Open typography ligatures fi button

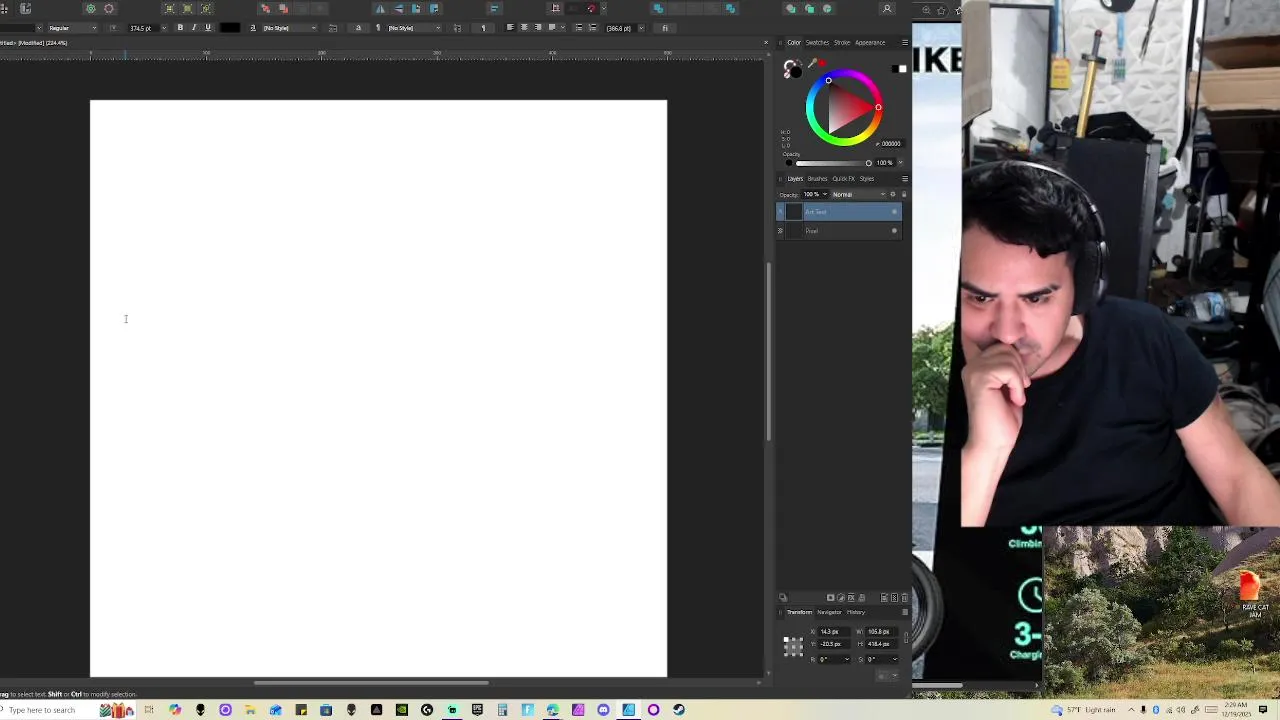coord(665,28)
